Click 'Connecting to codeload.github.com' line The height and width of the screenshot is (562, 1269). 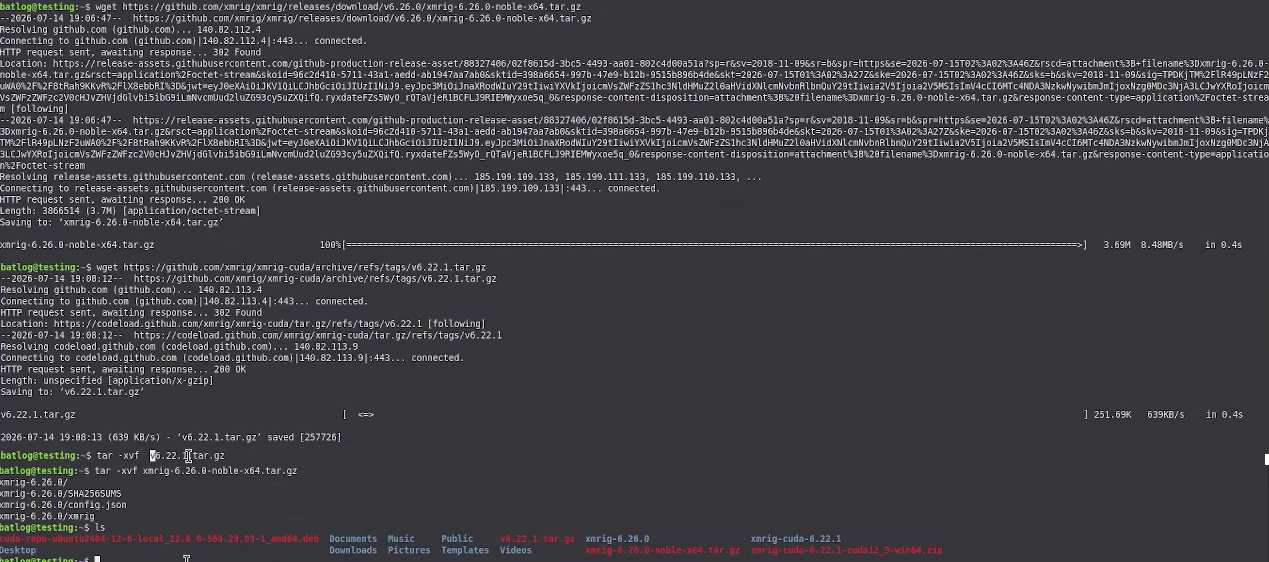(x=232, y=358)
